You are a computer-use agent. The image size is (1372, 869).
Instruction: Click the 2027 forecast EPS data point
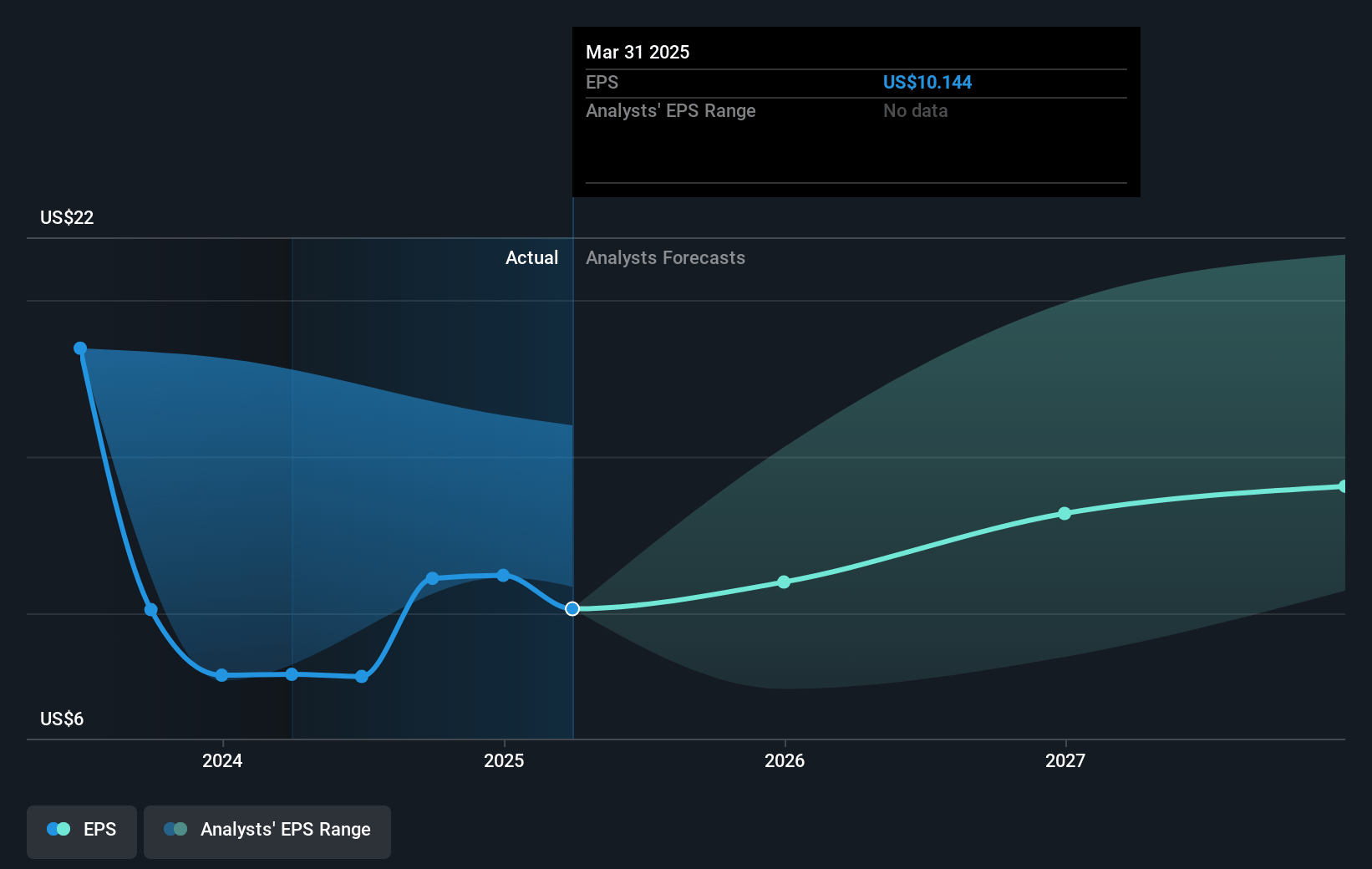coord(1065,514)
